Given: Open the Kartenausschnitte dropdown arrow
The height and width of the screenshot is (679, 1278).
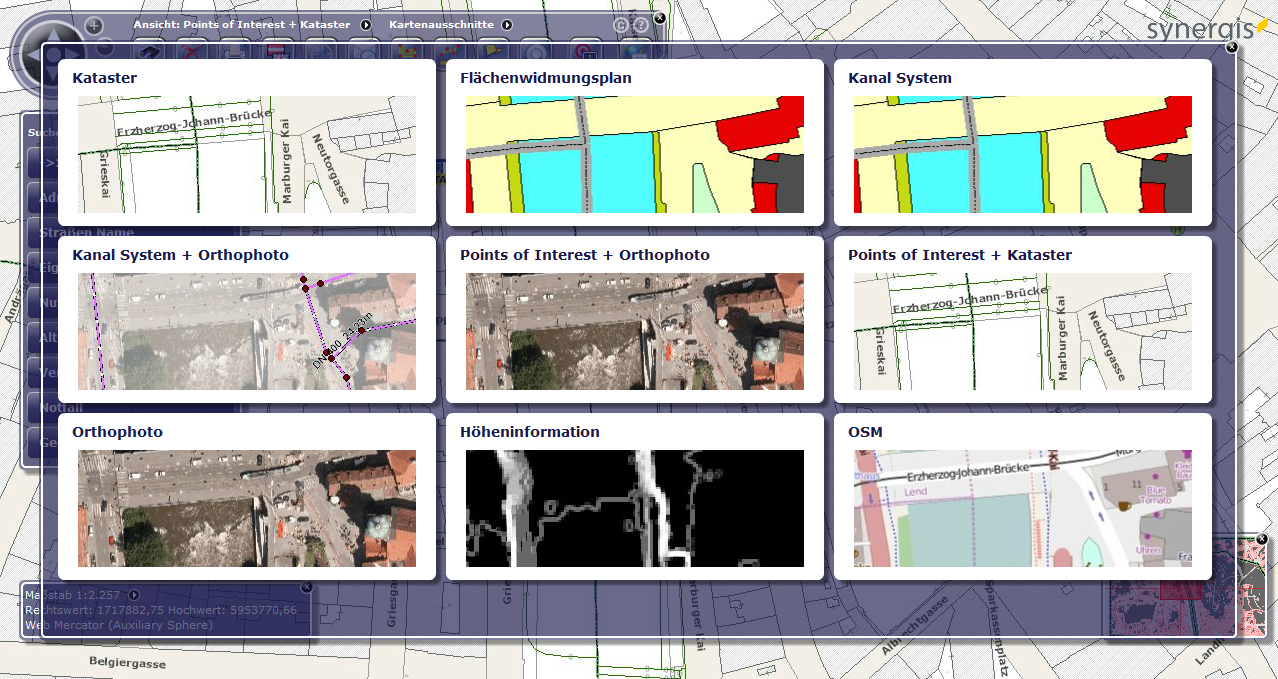Looking at the screenshot, I should [507, 24].
